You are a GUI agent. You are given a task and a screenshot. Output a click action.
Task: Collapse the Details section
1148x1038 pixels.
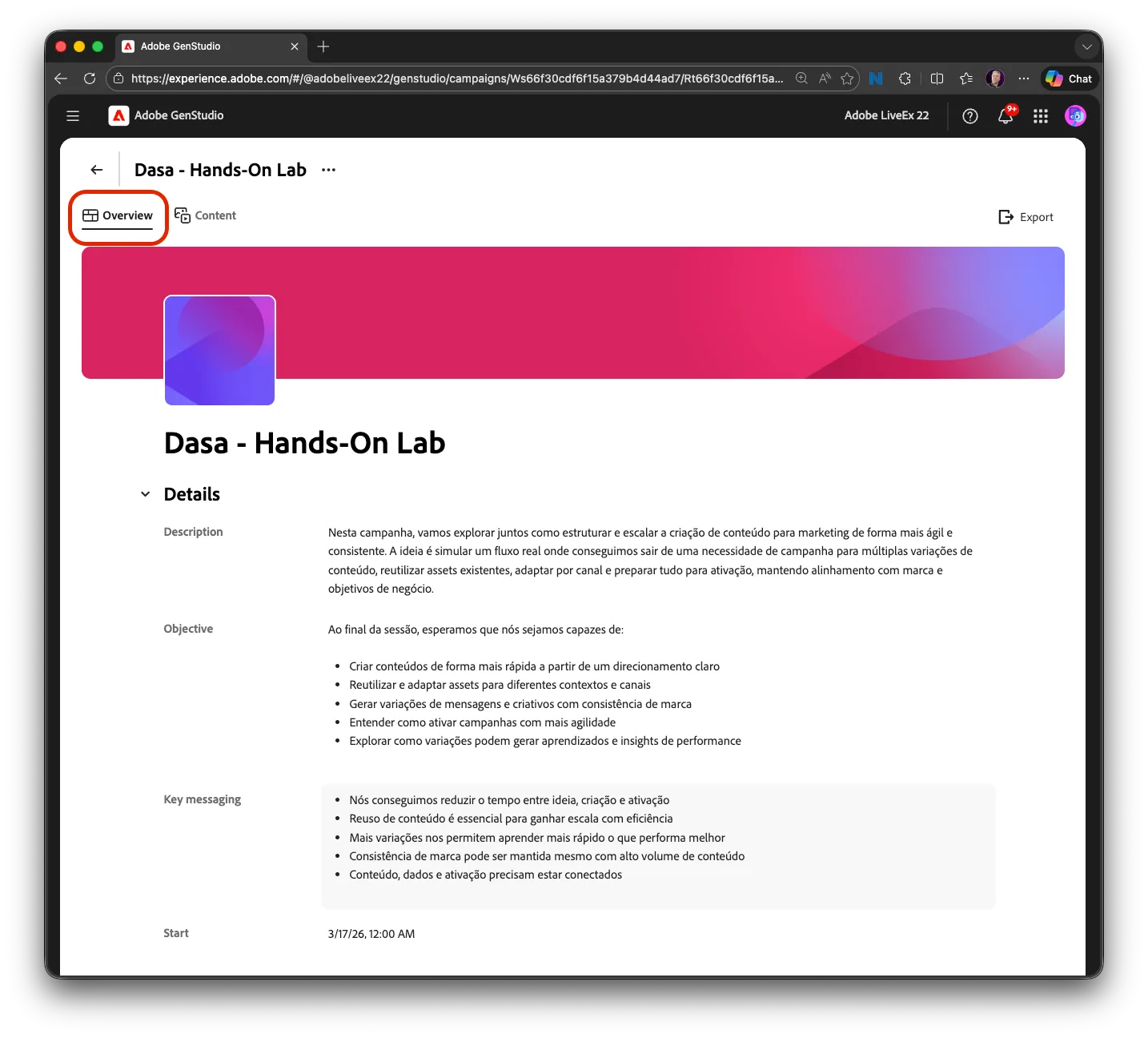145,494
